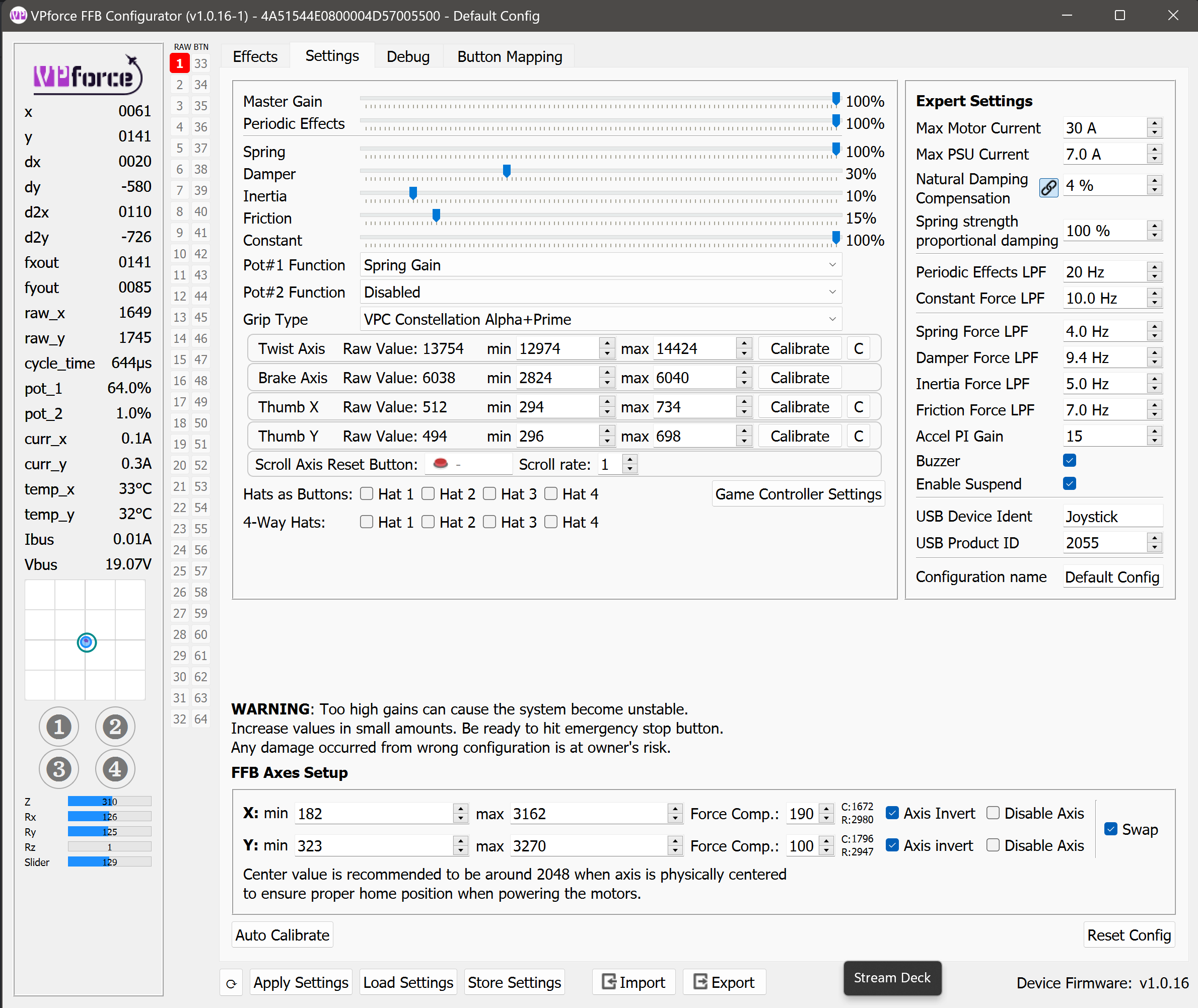
Task: Uncheck the Swap axes checkbox
Action: click(x=1110, y=829)
